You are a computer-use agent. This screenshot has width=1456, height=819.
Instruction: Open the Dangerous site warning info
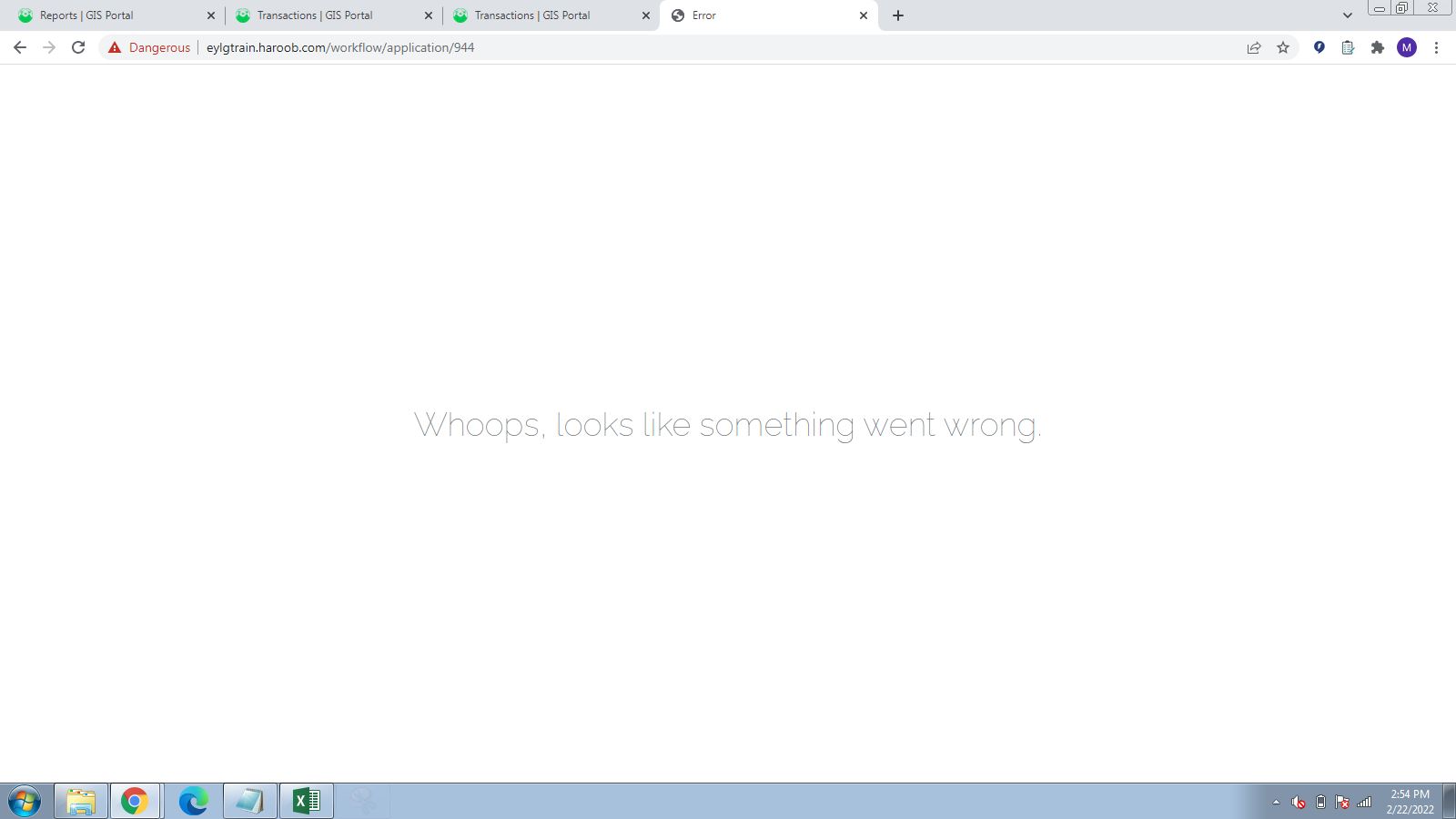[x=149, y=47]
